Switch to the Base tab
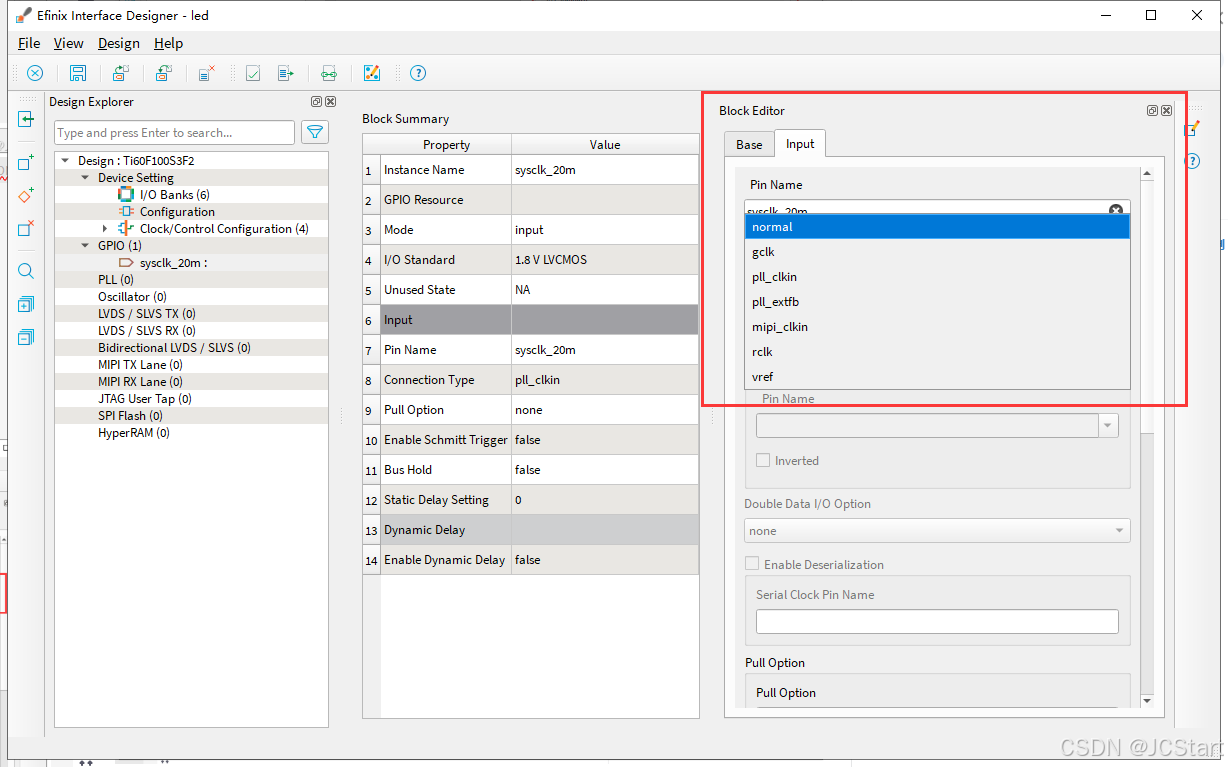1228x767 pixels. 749,145
